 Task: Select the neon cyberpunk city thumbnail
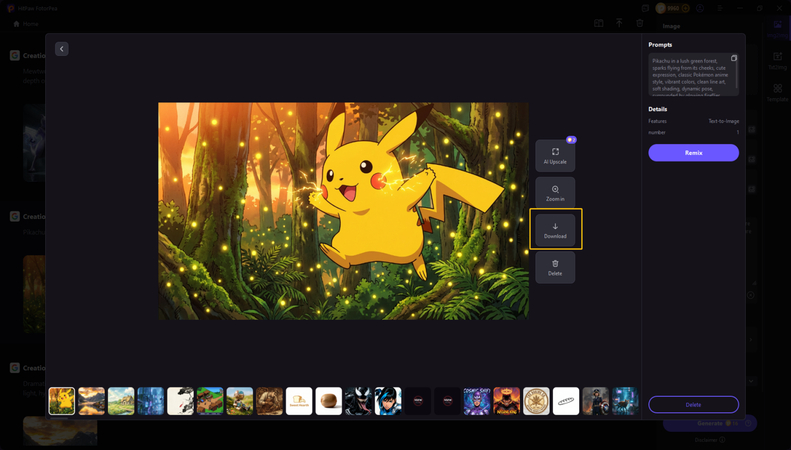pos(625,401)
